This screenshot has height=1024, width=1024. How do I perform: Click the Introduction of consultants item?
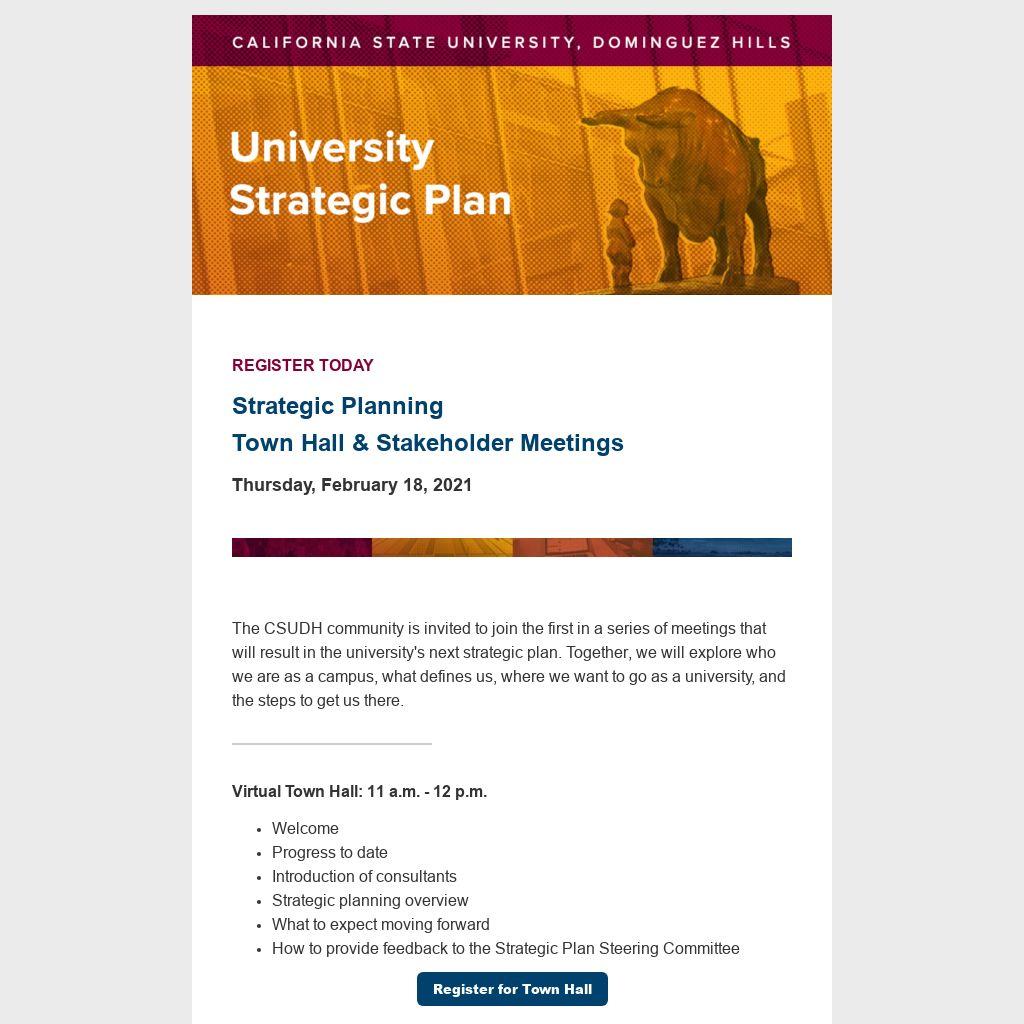[x=364, y=877]
